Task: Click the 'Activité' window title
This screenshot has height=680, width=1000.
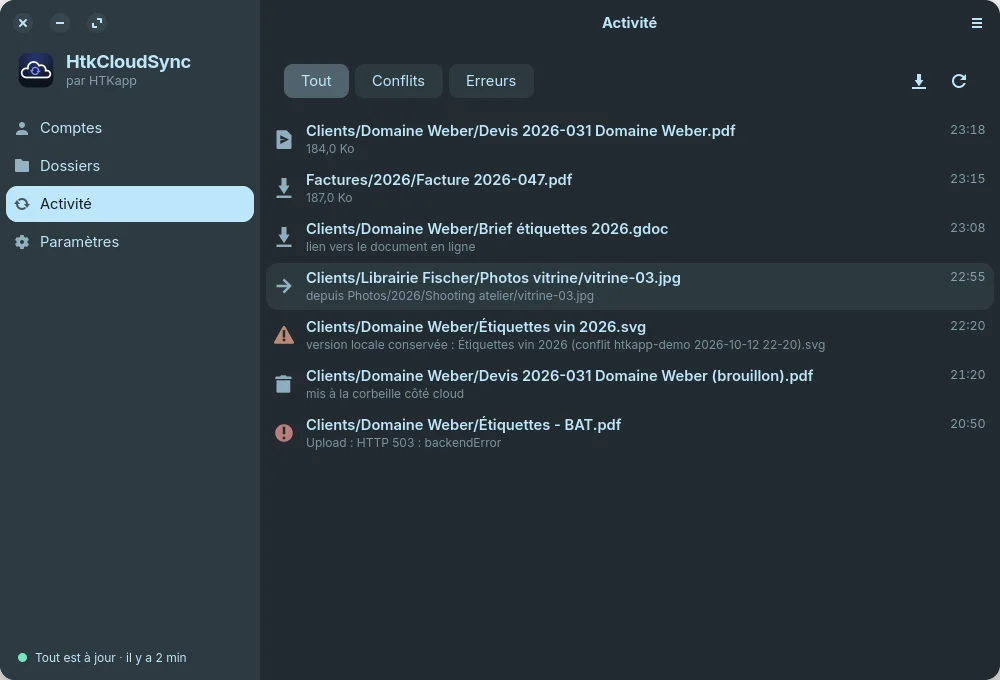Action: pyautogui.click(x=629, y=23)
